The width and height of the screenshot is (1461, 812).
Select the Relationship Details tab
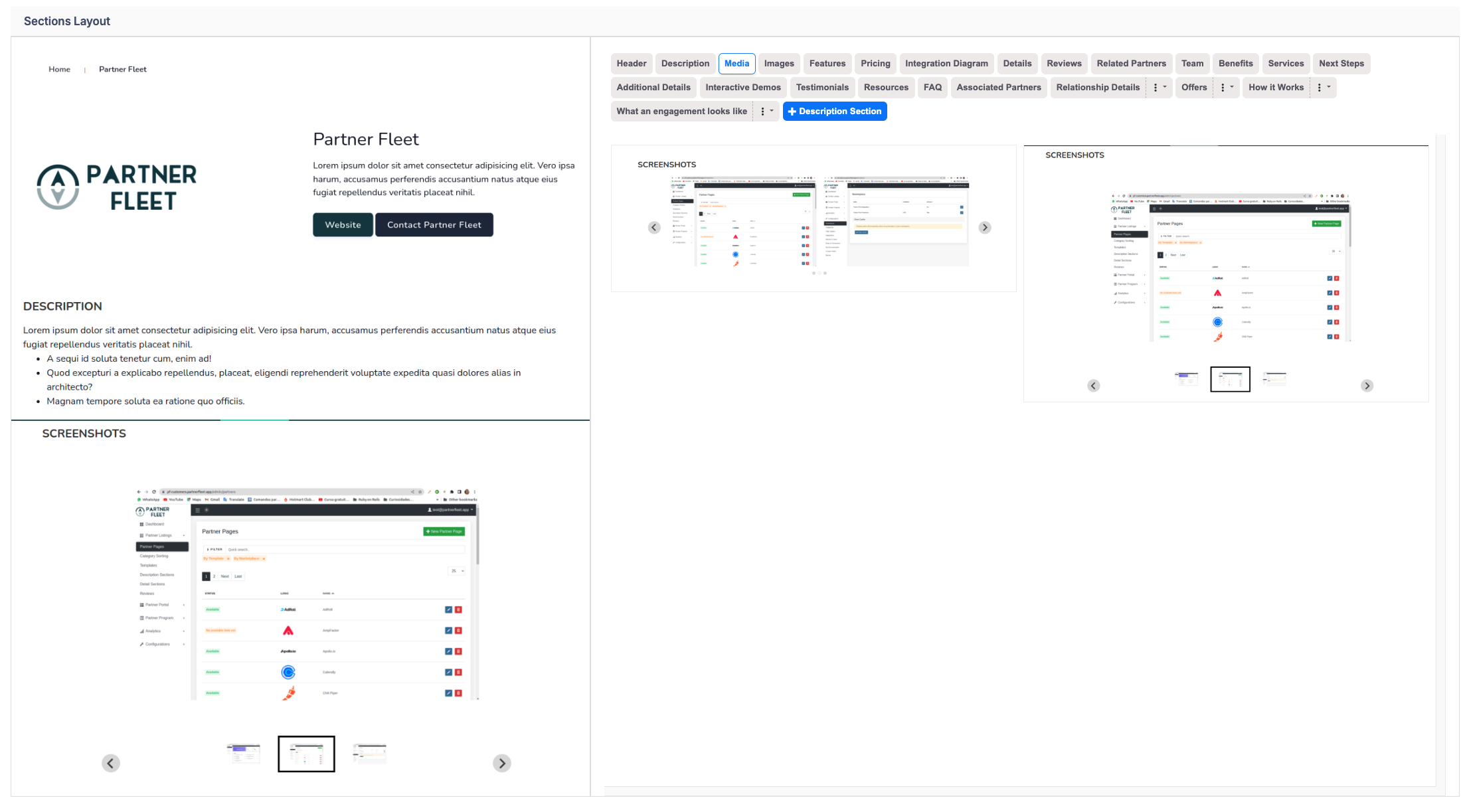click(1098, 88)
